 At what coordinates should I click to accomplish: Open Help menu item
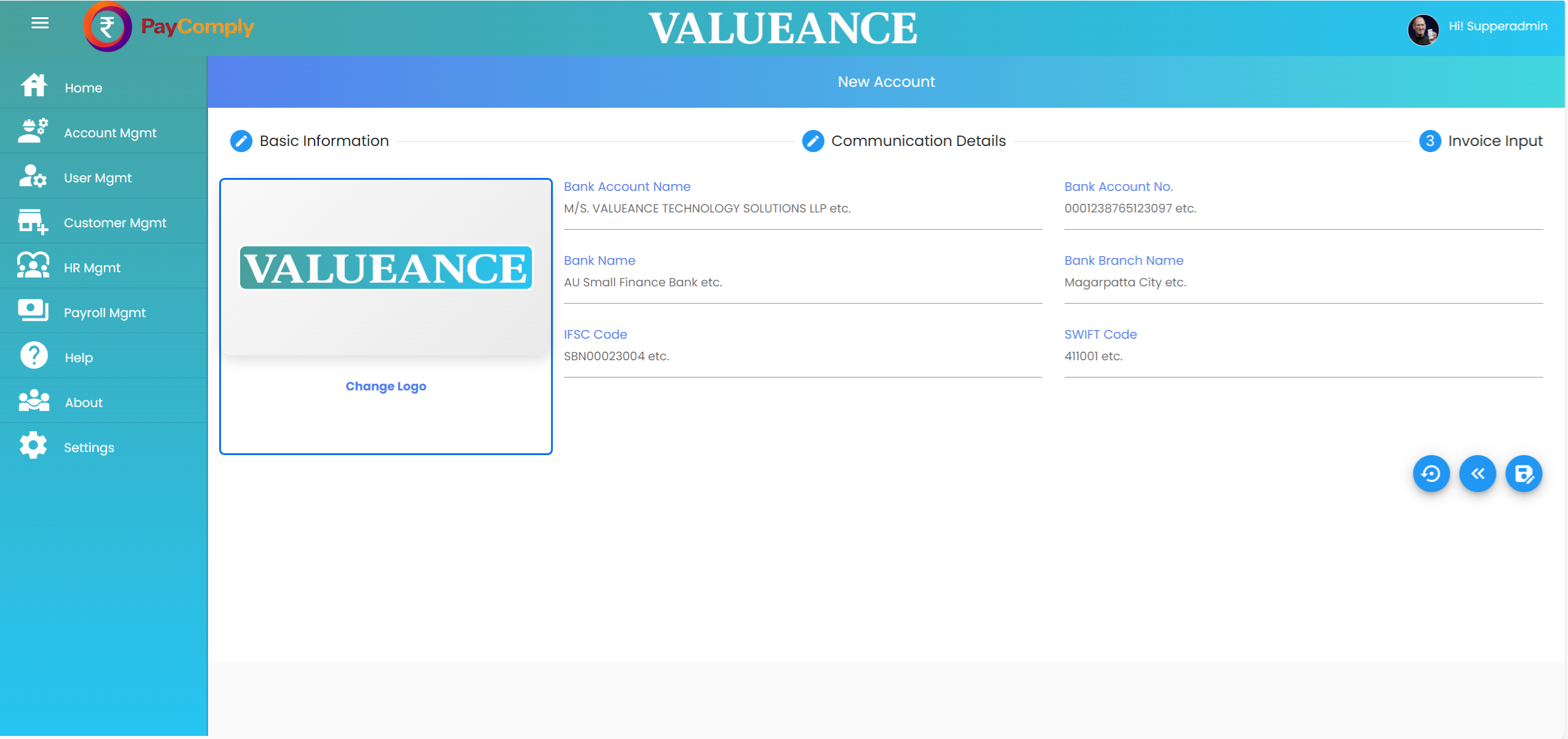click(x=103, y=355)
